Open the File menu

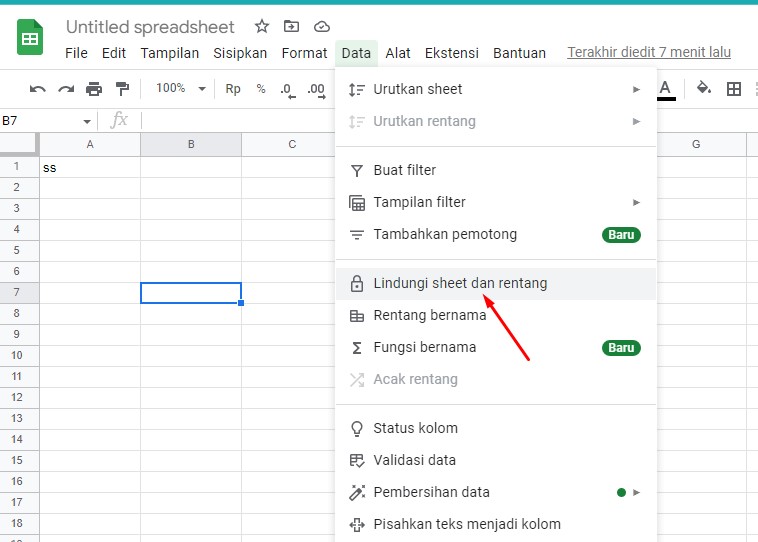coord(76,53)
